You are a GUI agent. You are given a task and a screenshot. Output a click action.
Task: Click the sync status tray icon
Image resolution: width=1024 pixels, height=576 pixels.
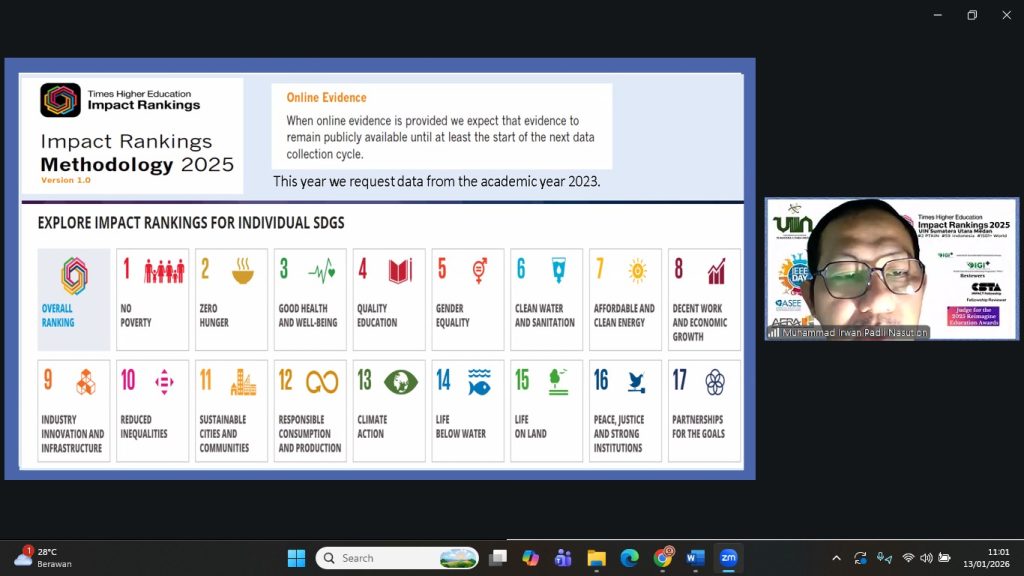[860, 558]
